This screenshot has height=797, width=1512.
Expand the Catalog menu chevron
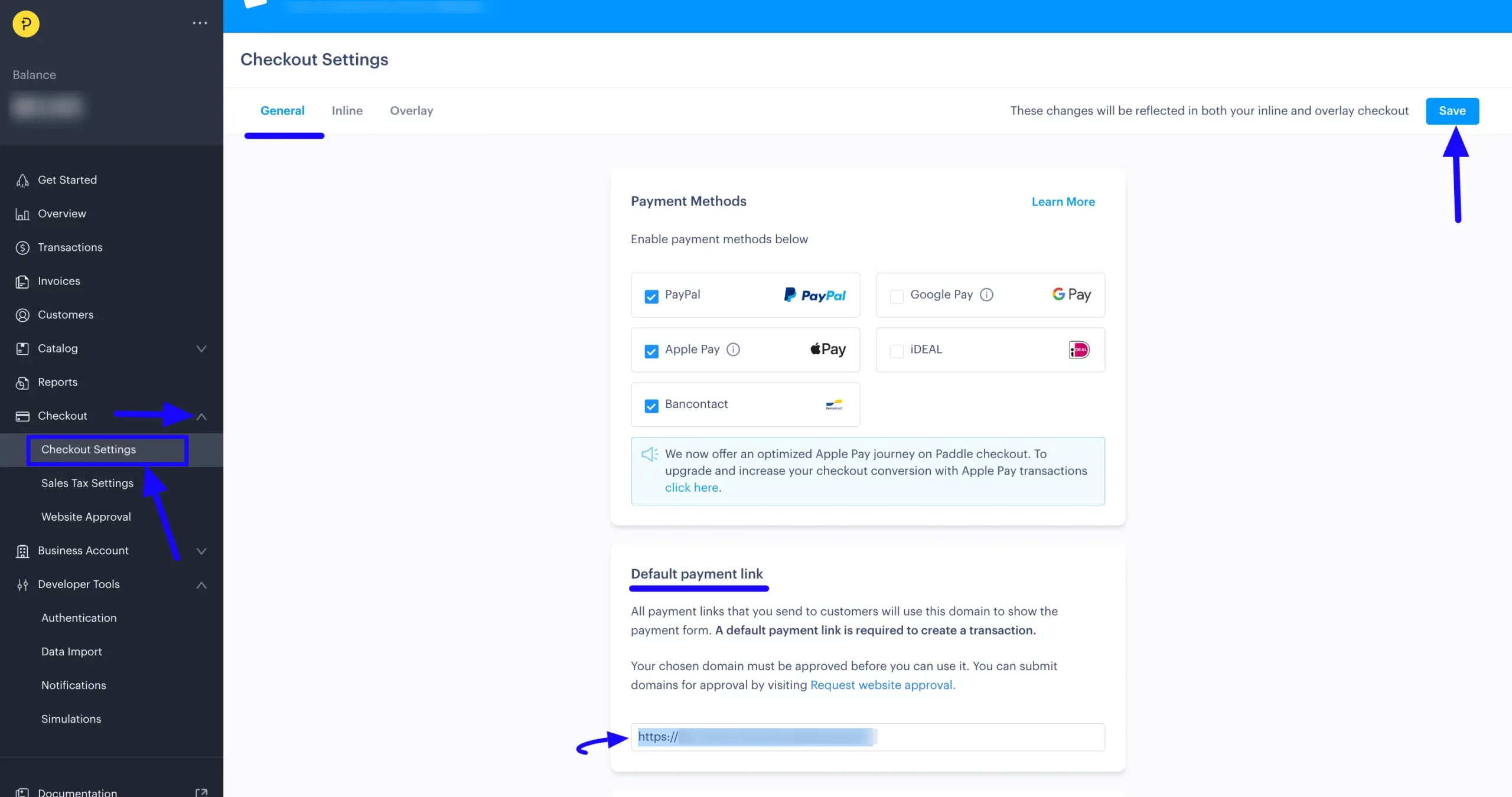point(201,349)
